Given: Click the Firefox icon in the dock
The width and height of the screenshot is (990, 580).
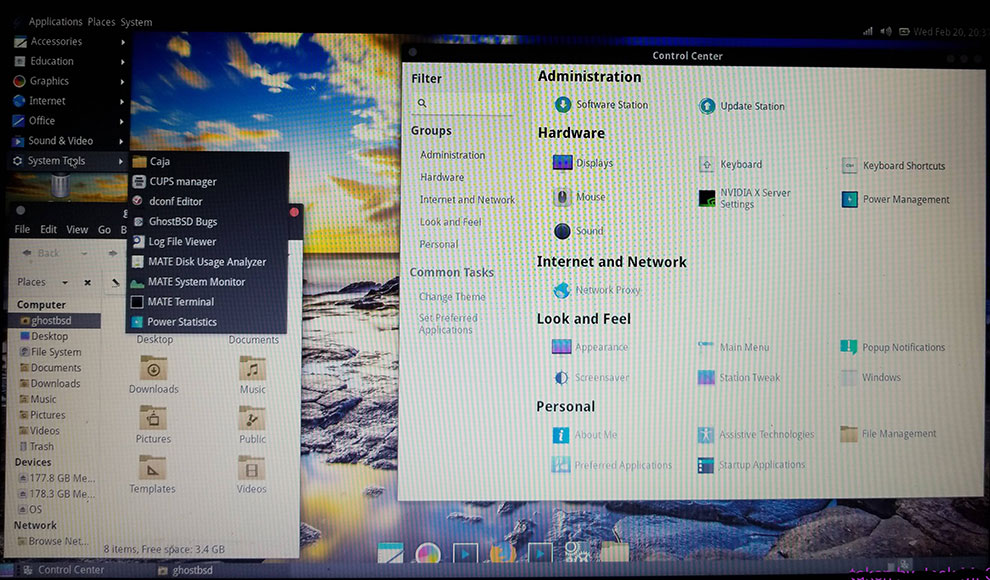Looking at the screenshot, I should point(503,553).
